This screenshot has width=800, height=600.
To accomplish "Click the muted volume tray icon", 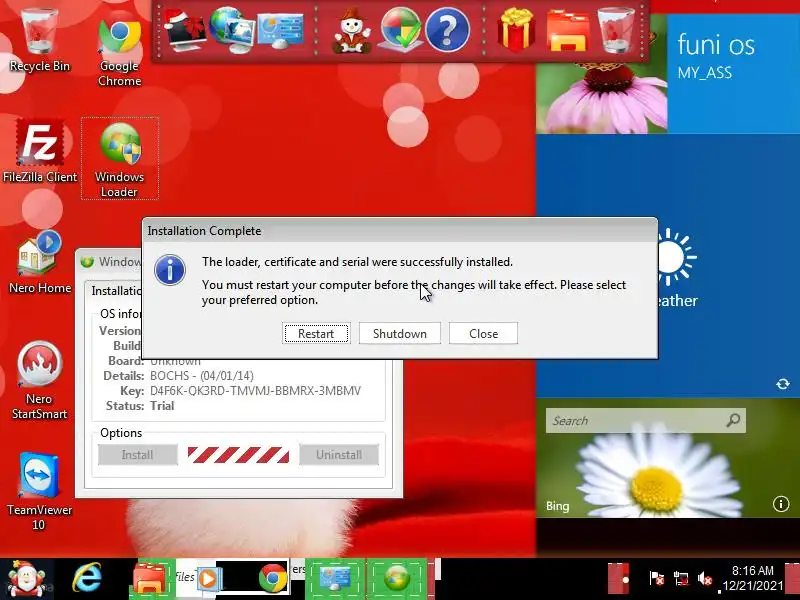I will 705,579.
